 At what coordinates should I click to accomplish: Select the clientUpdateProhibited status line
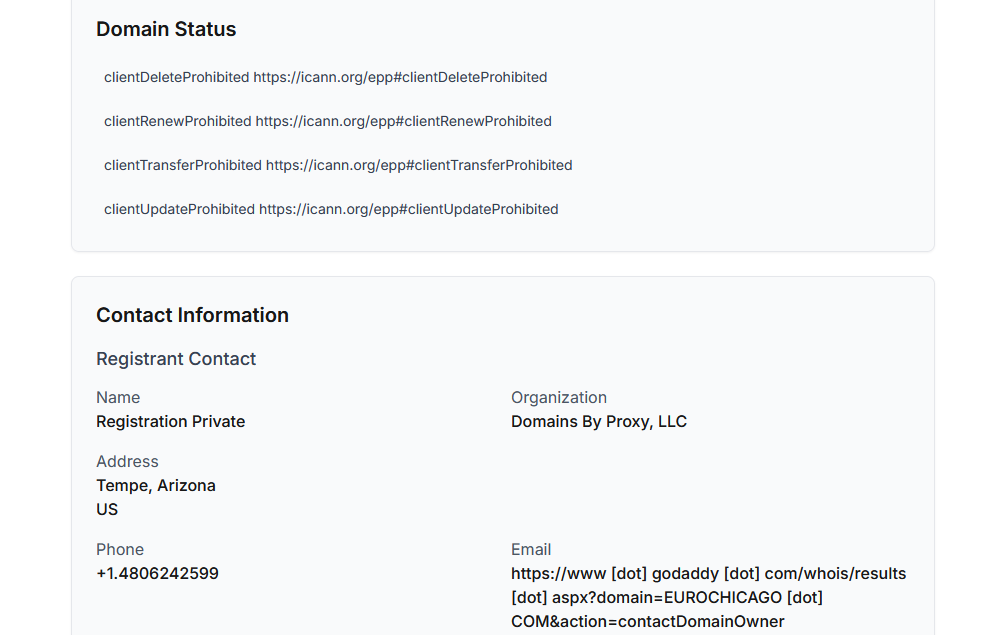331,210
